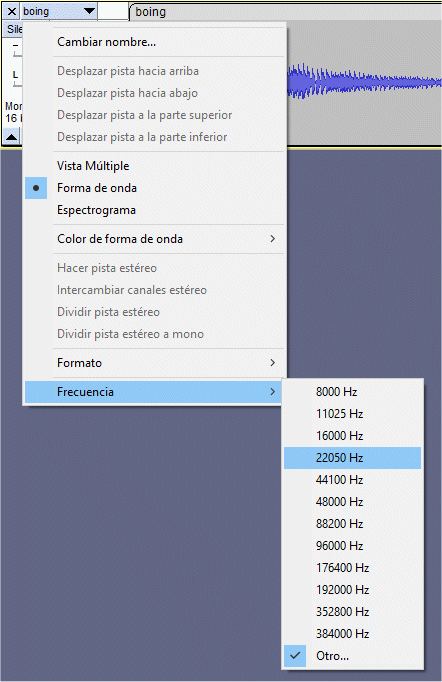Switch to Vista Múltiple view
This screenshot has width=442, height=682.
(x=154, y=166)
